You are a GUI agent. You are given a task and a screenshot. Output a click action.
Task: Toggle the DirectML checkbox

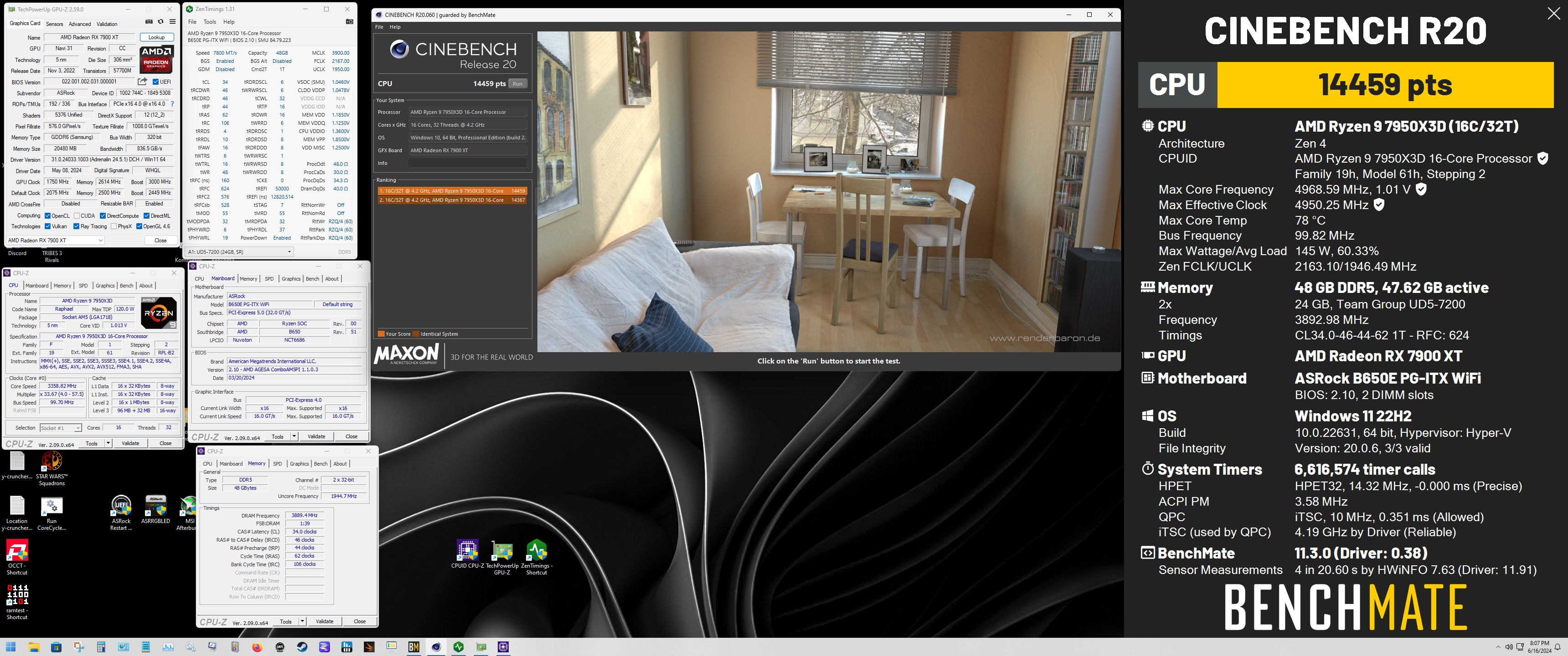tap(147, 215)
